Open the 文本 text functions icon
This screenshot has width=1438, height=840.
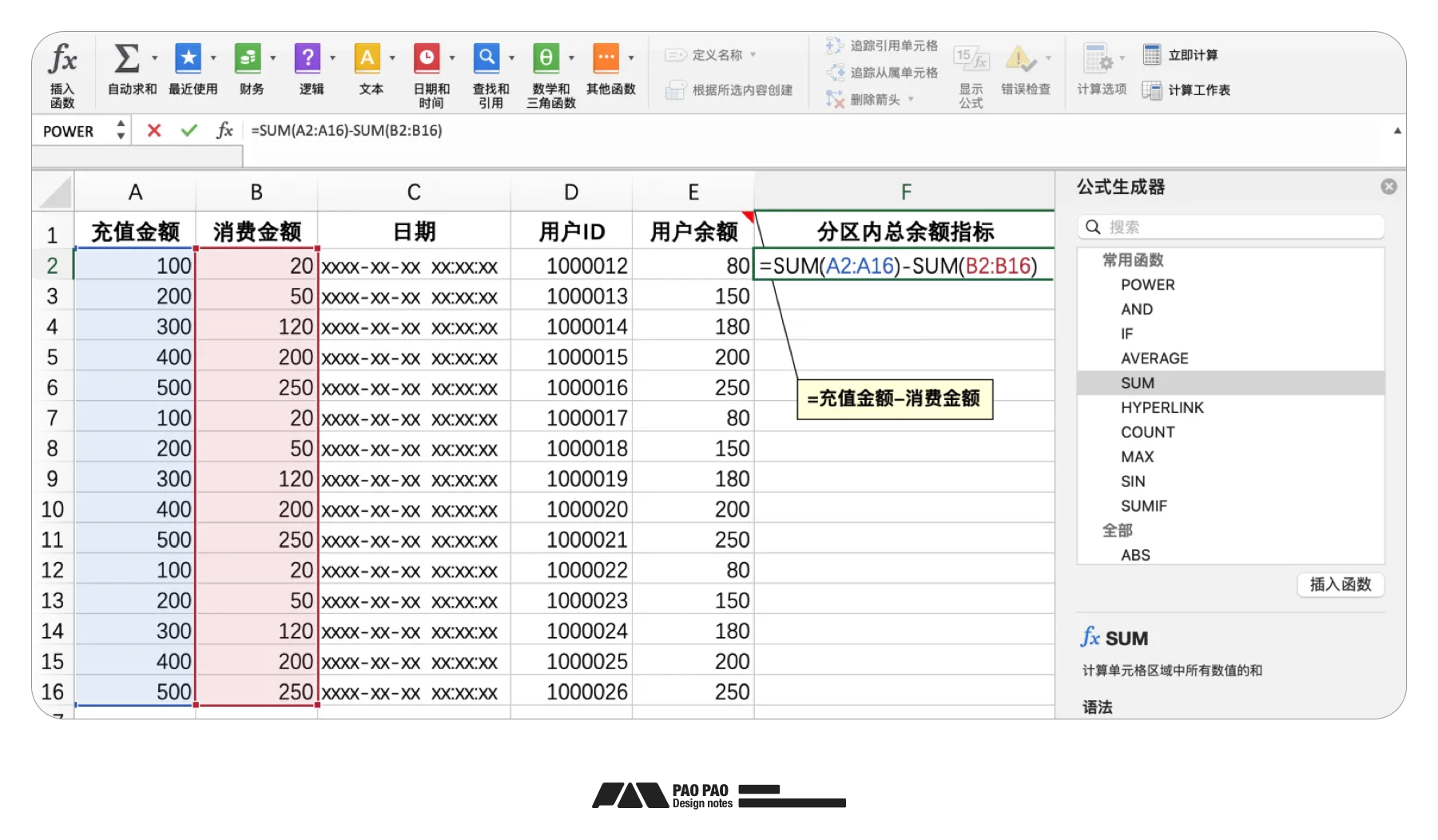click(x=368, y=57)
